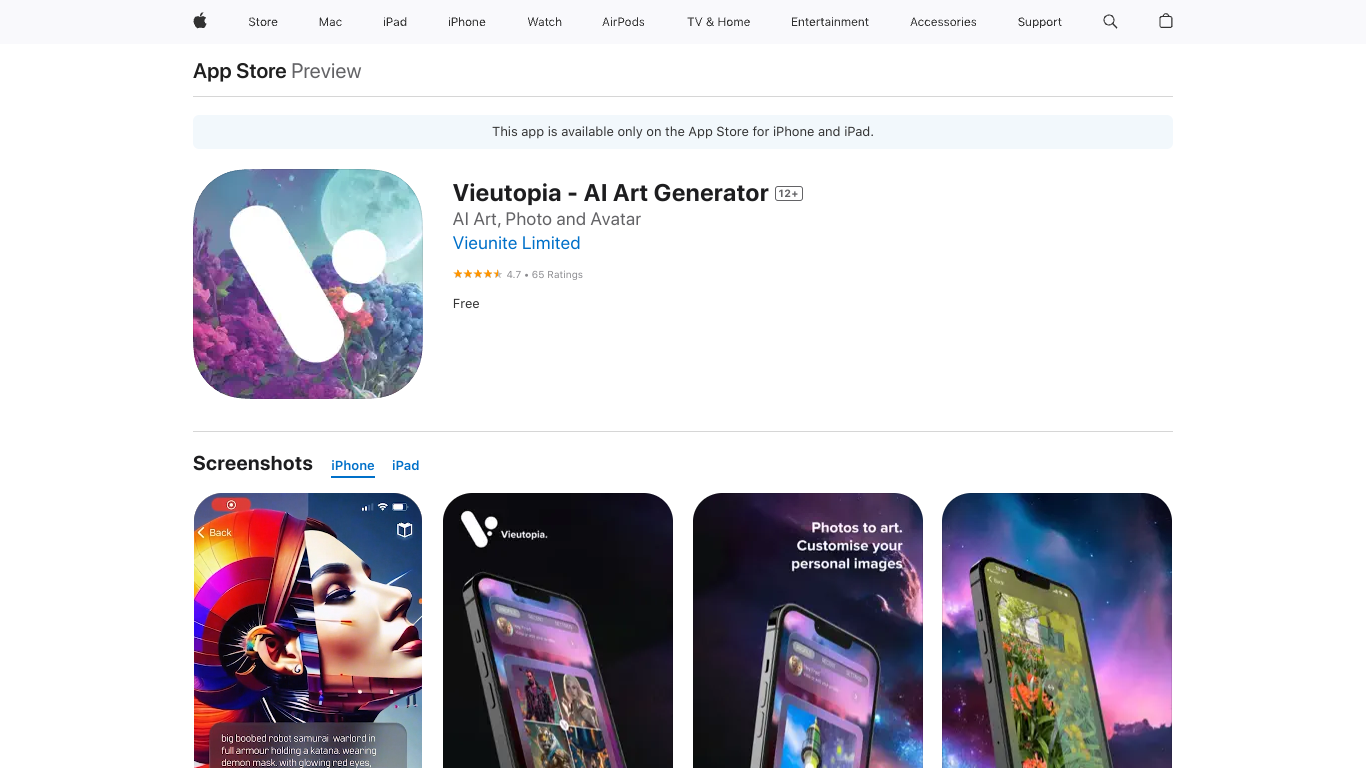Go to the Entertainment menu
The width and height of the screenshot is (1366, 768).
click(830, 22)
